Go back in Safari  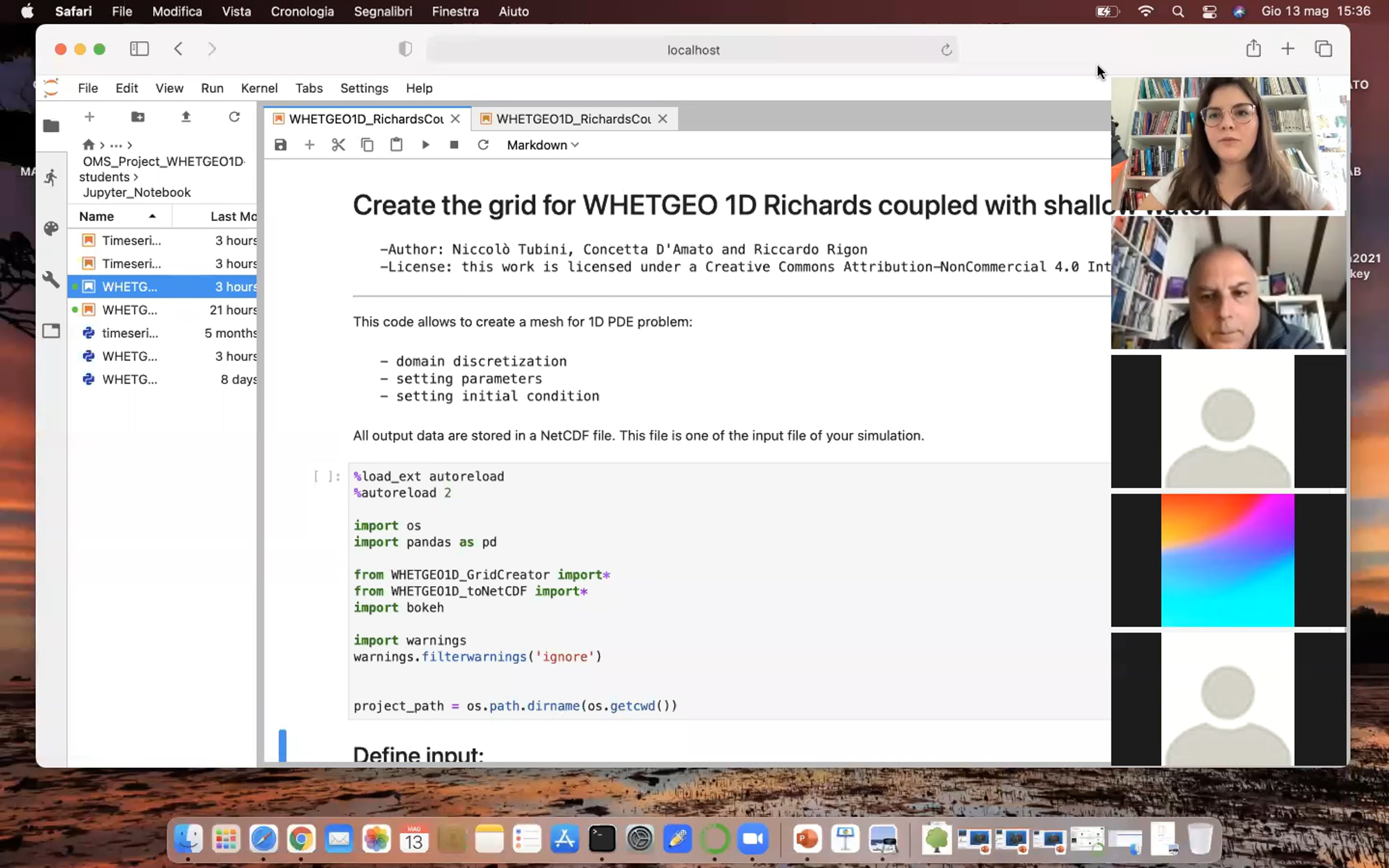point(178,49)
